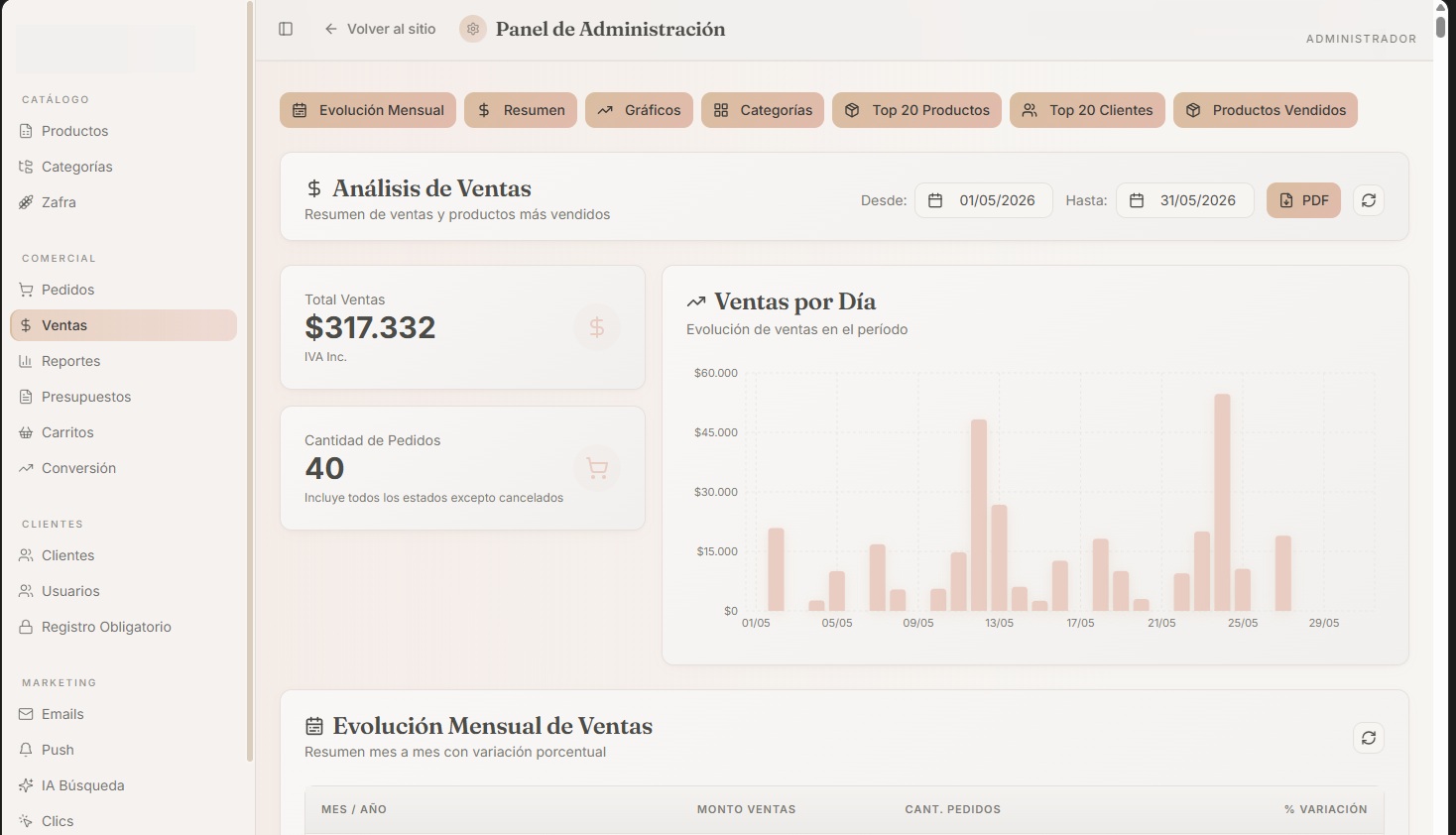Refresh the Evolución Mensual de Ventas table
1456x835 pixels.
pyautogui.click(x=1369, y=738)
